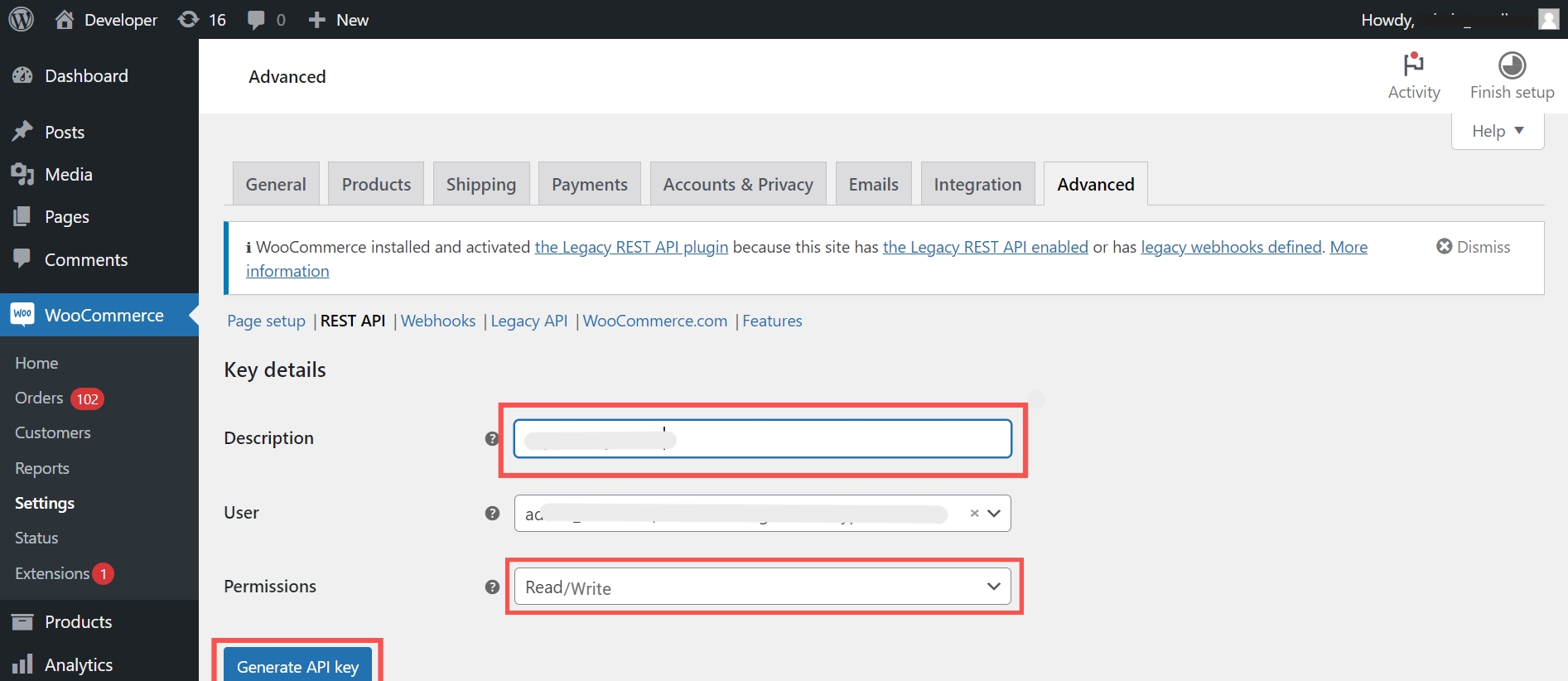The width and height of the screenshot is (1568, 681).
Task: Dismiss the Legacy REST API notice
Action: click(1474, 247)
